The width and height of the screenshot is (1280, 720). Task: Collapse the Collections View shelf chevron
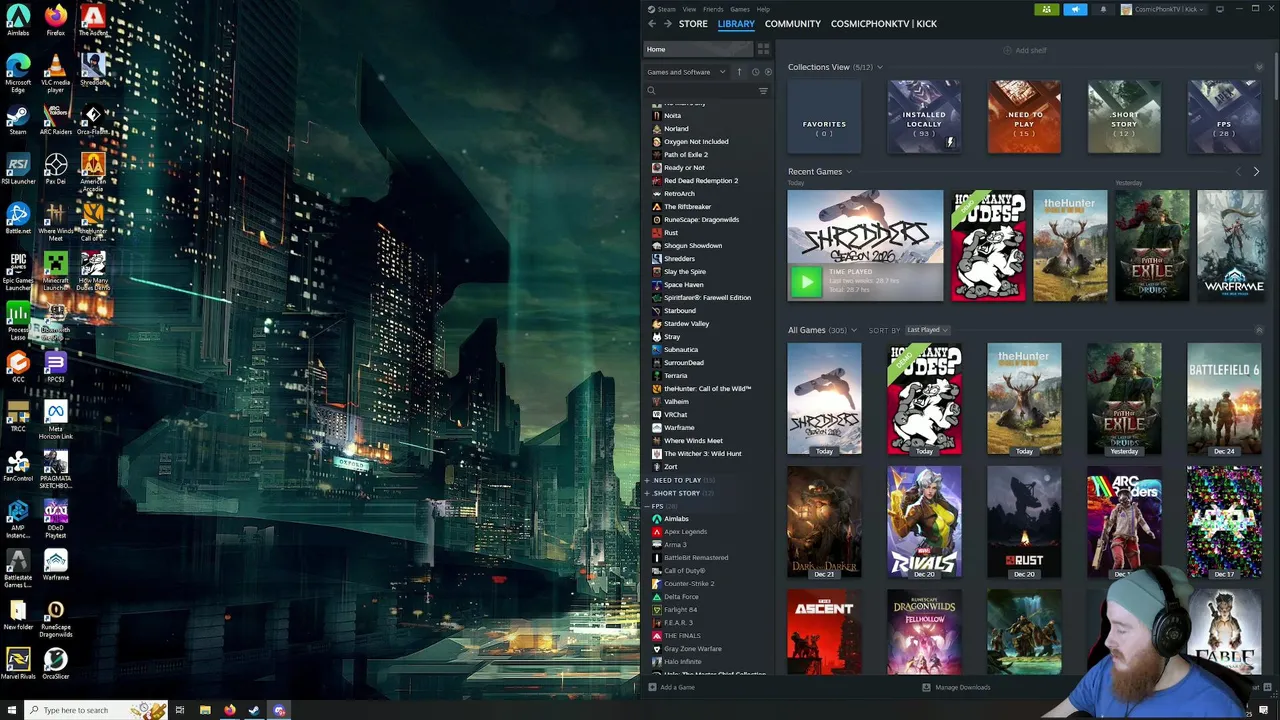[1259, 67]
